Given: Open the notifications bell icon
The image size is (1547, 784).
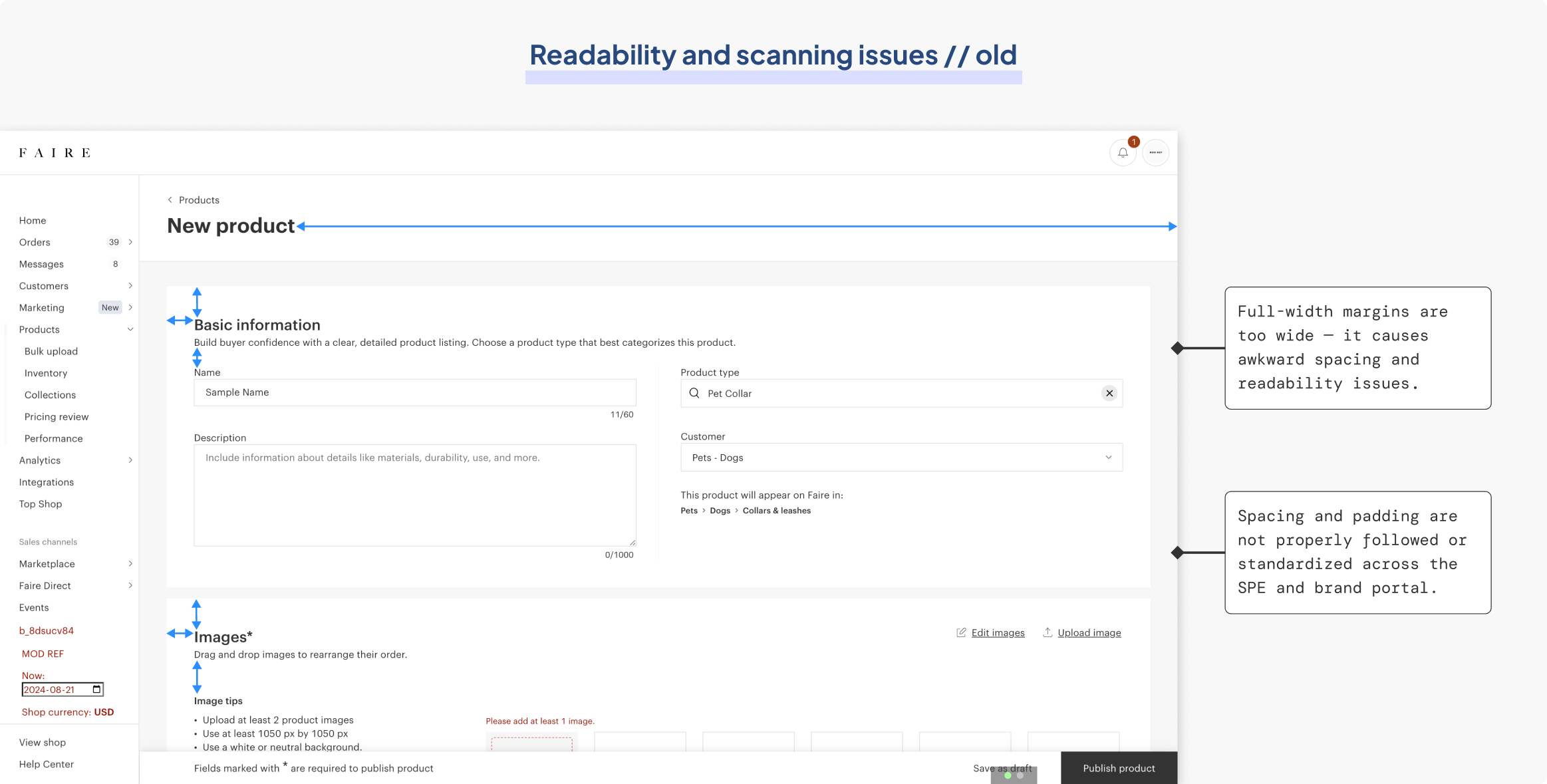Looking at the screenshot, I should [1123, 153].
